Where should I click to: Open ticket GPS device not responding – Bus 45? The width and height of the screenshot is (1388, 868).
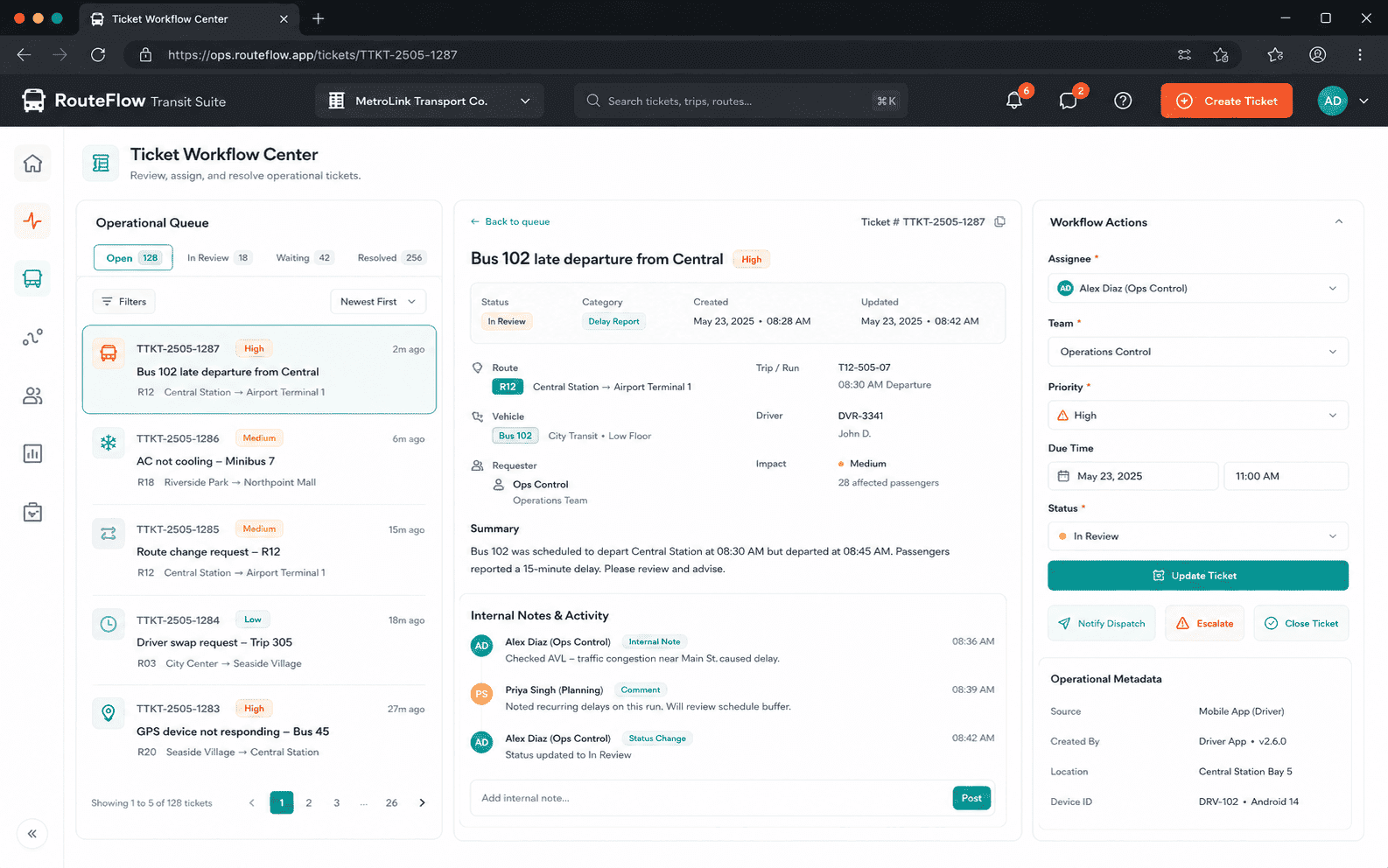pos(259,730)
